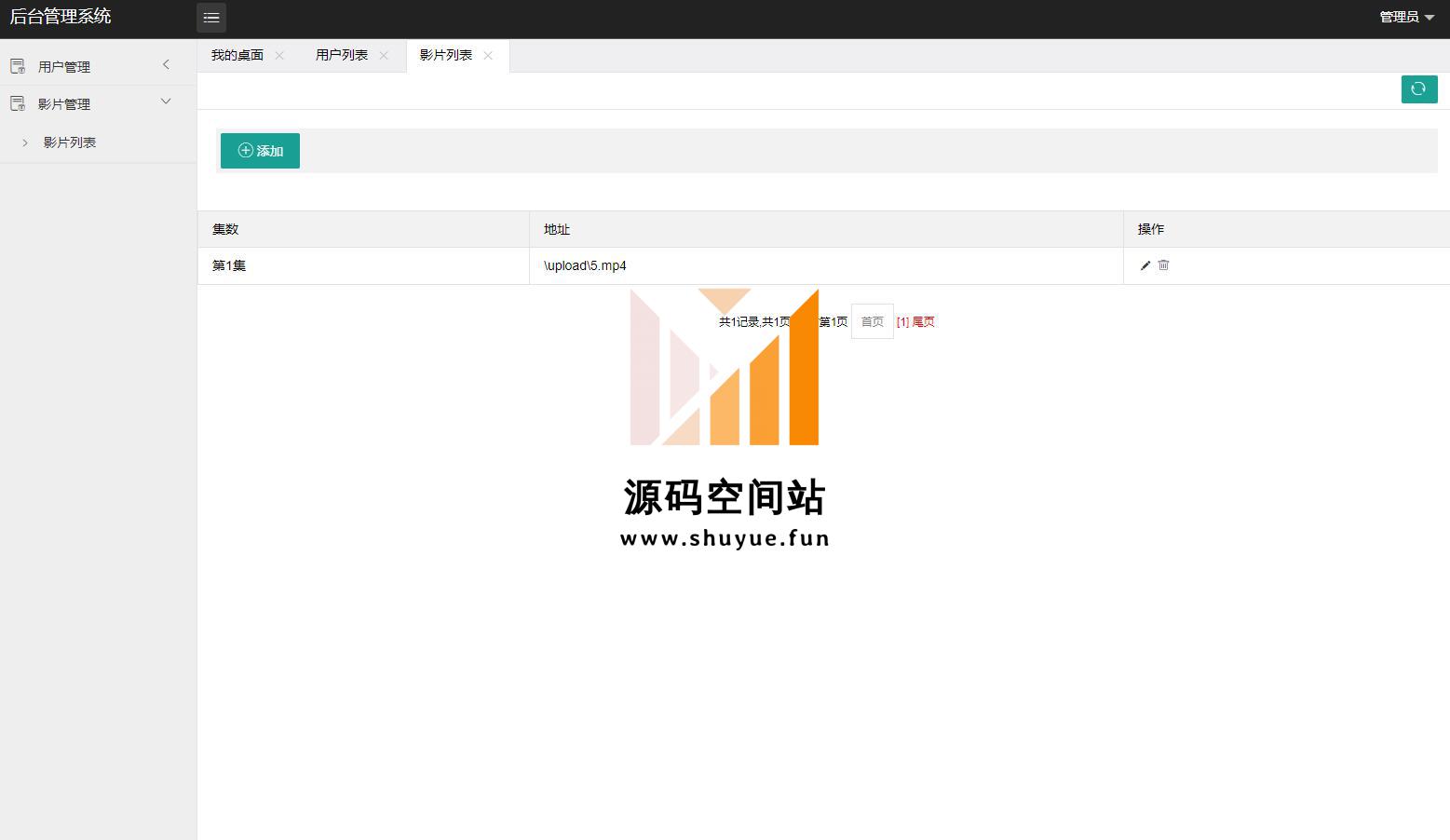Viewport: 1450px width, 840px height.
Task: Close the 用户列表 tab
Action: 384,56
